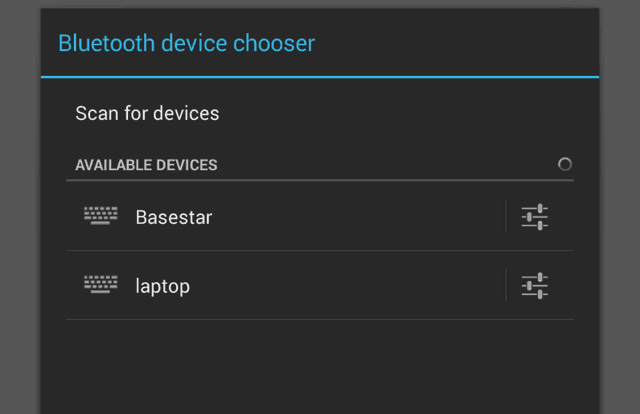The width and height of the screenshot is (640, 414).
Task: Tap Scan for devices
Action: [147, 114]
